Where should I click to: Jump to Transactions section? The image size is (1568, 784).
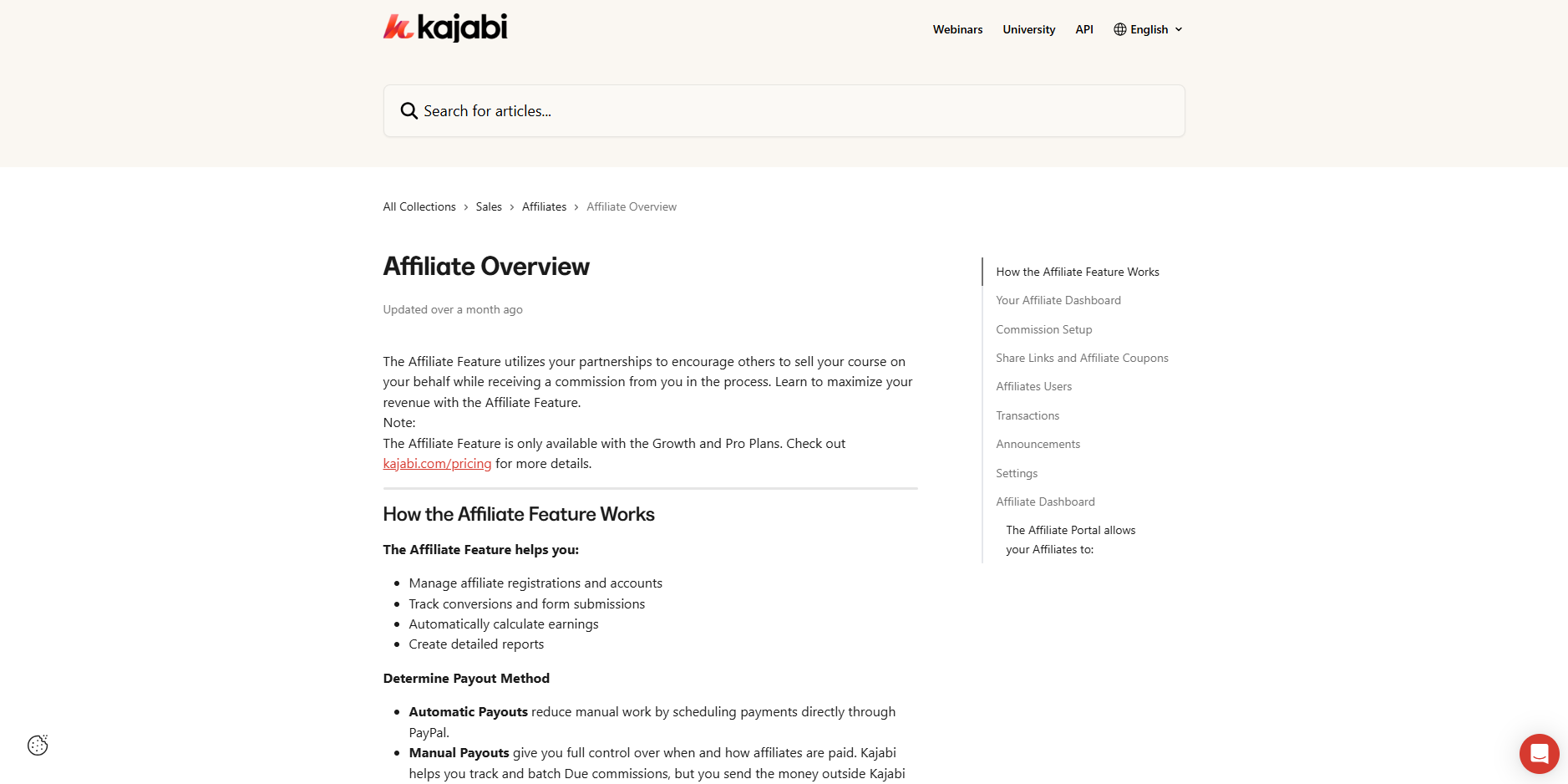point(1027,415)
